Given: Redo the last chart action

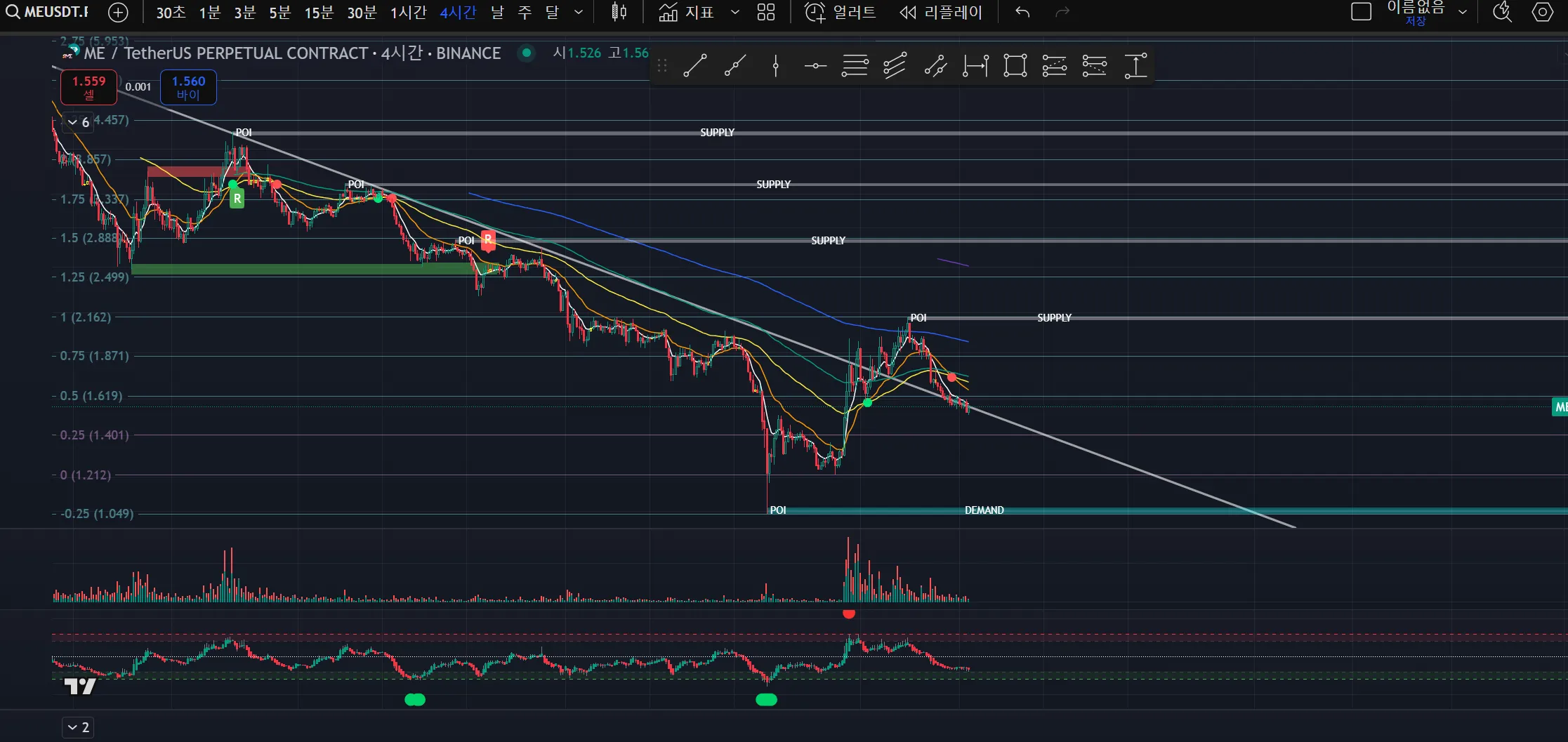Looking at the screenshot, I should (1062, 13).
